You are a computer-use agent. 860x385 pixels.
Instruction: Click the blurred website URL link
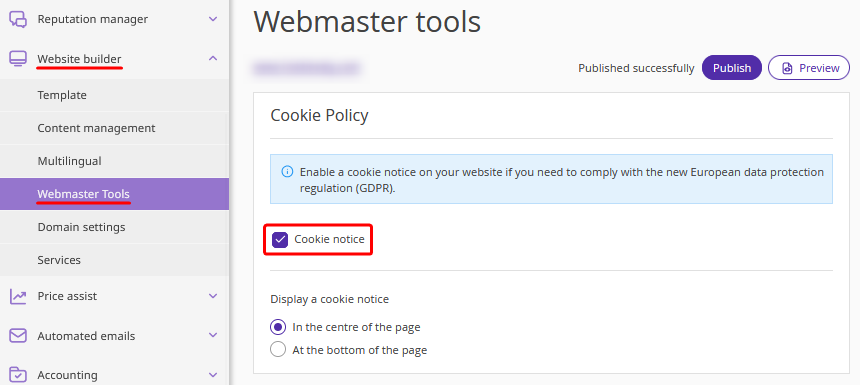tap(306, 69)
